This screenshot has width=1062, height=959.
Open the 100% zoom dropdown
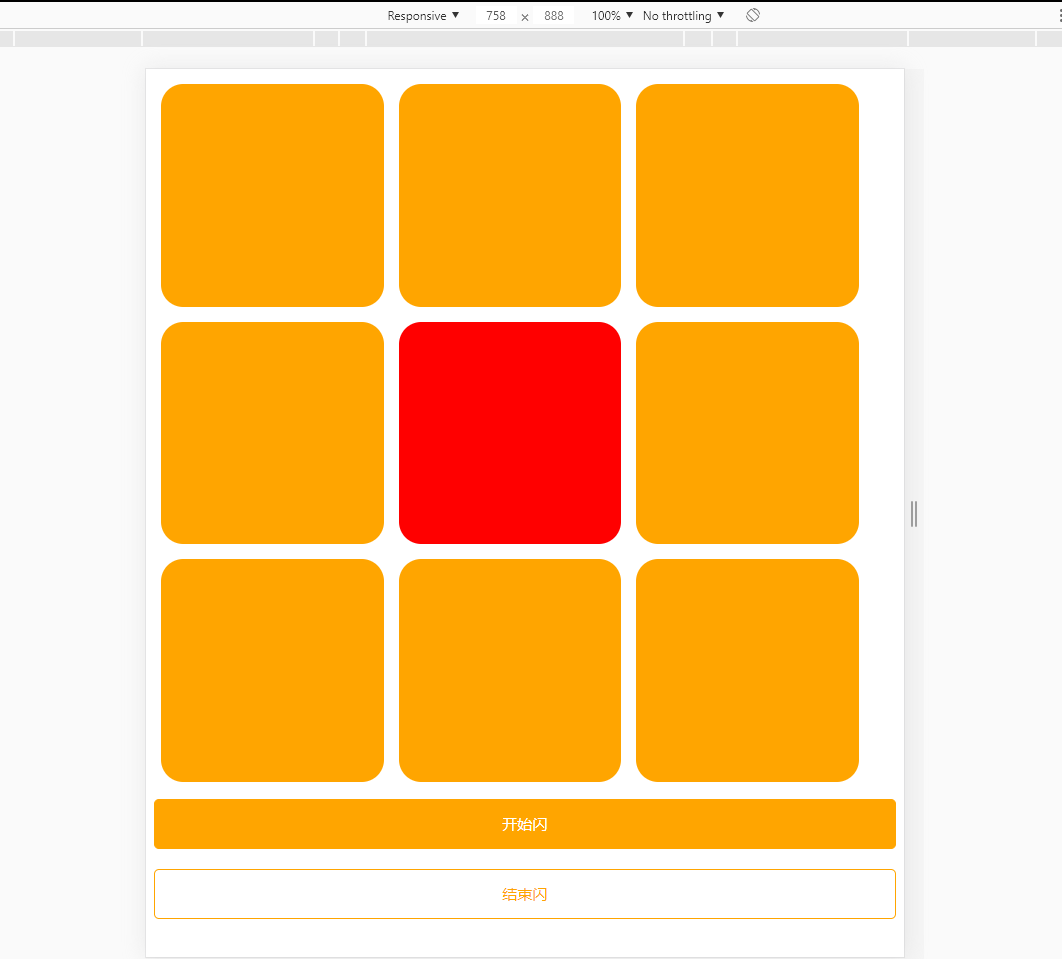(612, 16)
